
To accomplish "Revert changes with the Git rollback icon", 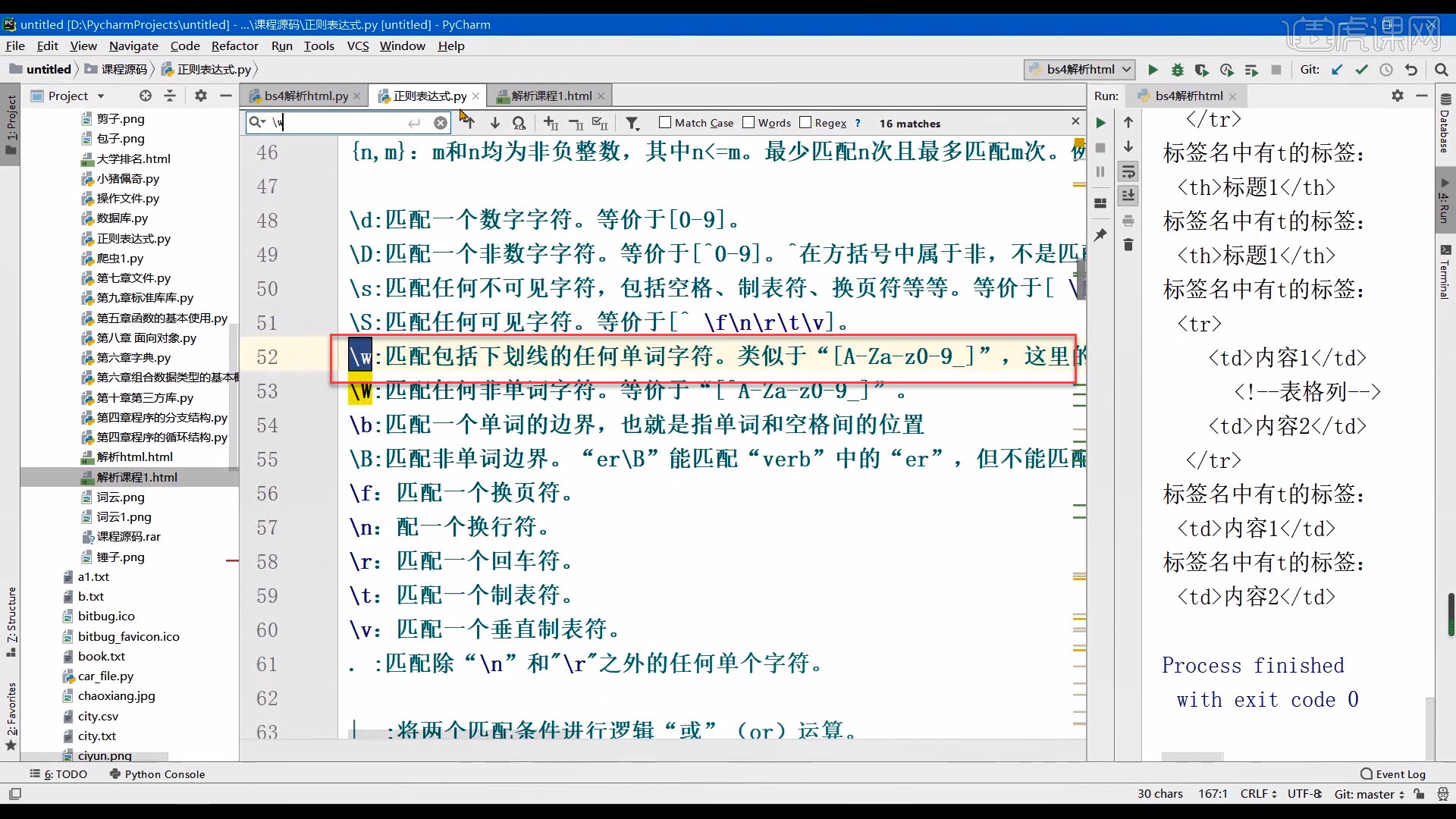I will (x=1411, y=70).
